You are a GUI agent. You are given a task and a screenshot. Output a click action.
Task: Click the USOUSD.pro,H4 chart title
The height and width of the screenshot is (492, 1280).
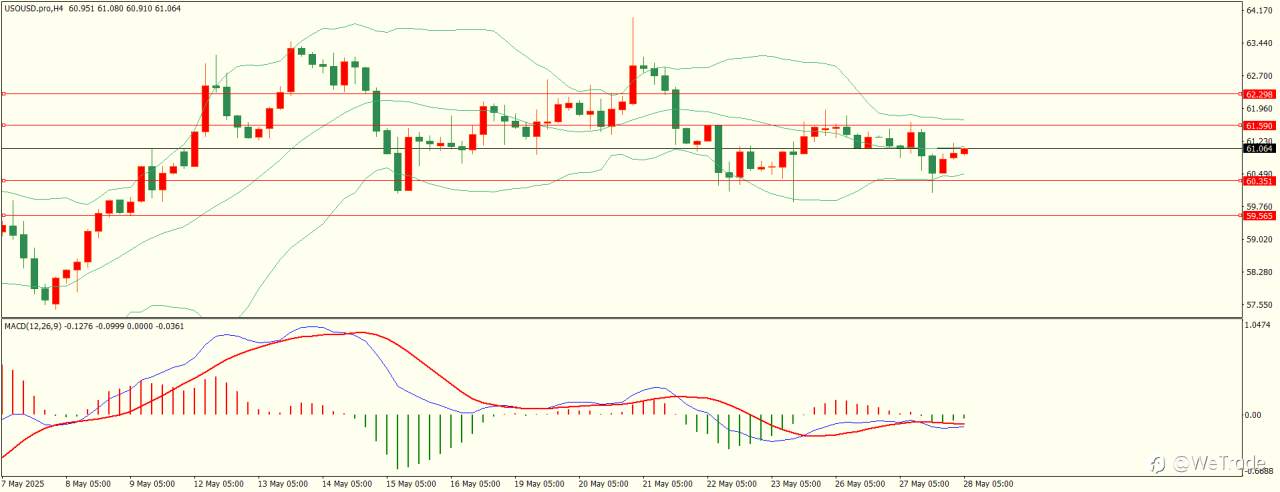point(32,8)
